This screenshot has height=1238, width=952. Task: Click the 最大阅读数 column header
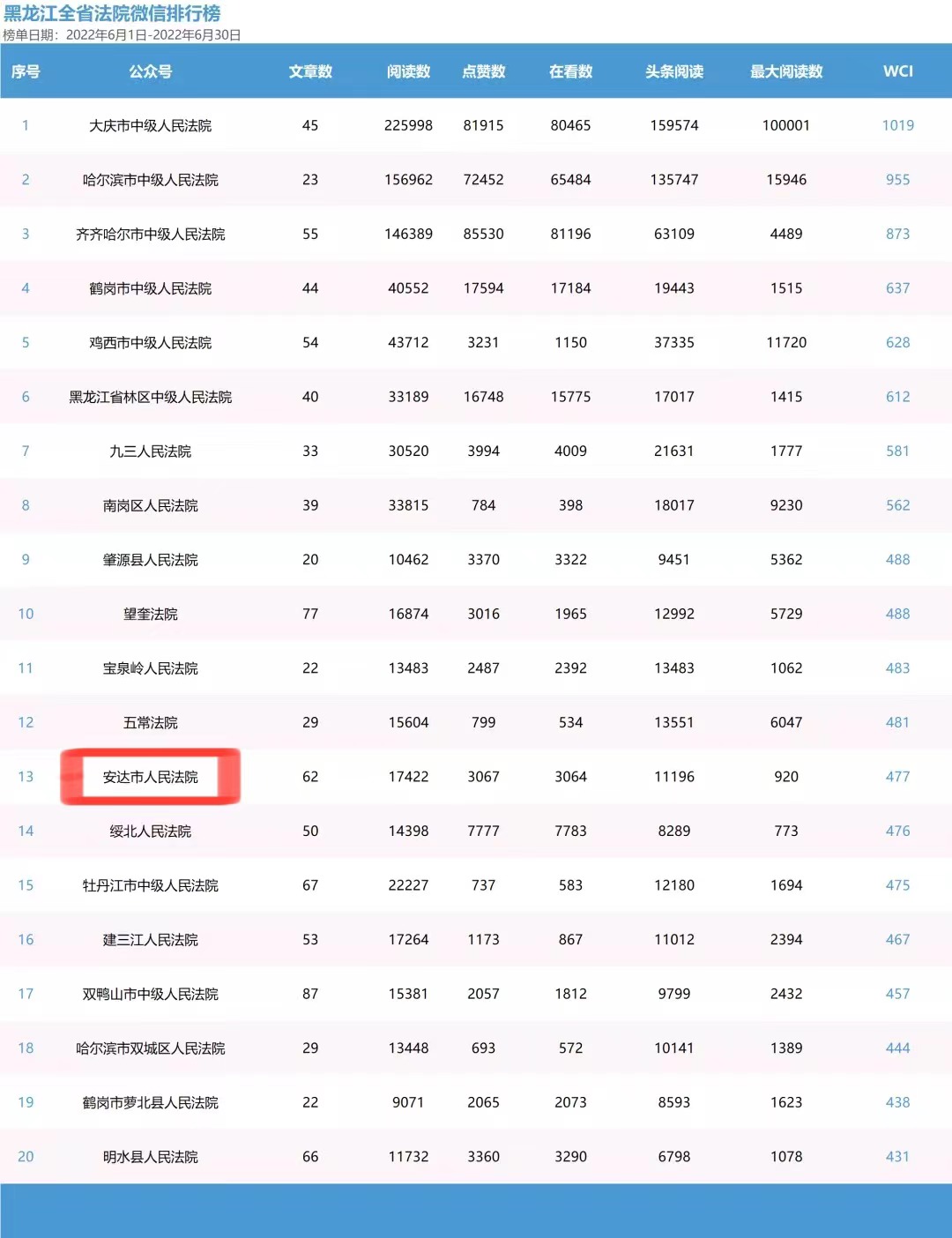pos(786,71)
